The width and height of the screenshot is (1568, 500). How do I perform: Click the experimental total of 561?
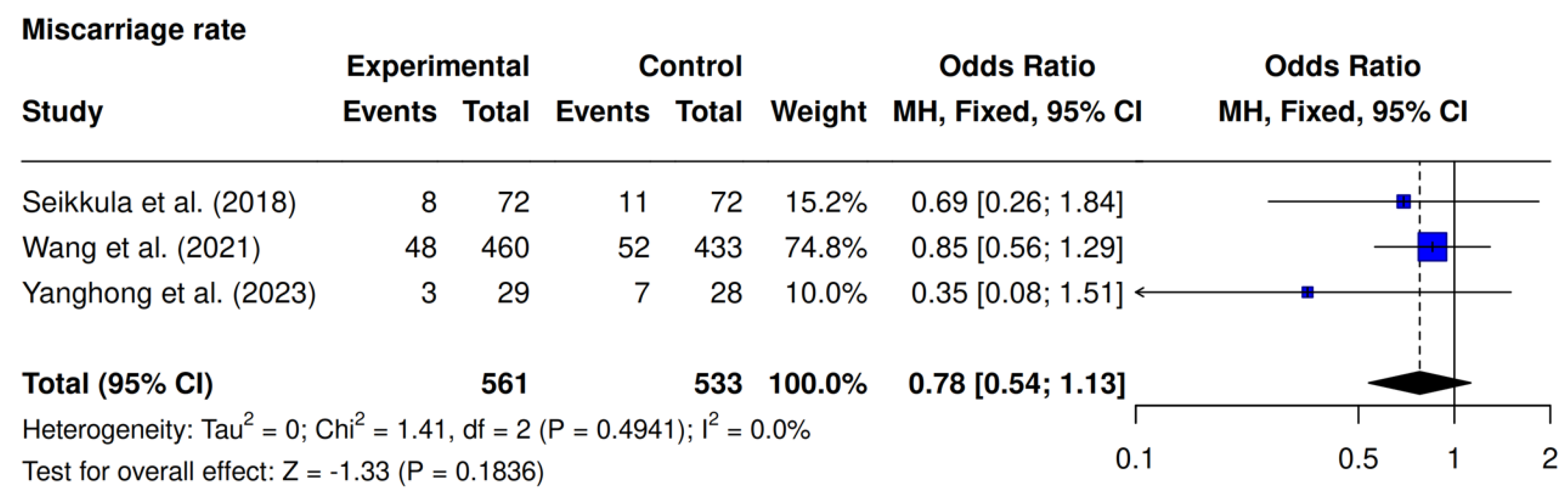(504, 384)
